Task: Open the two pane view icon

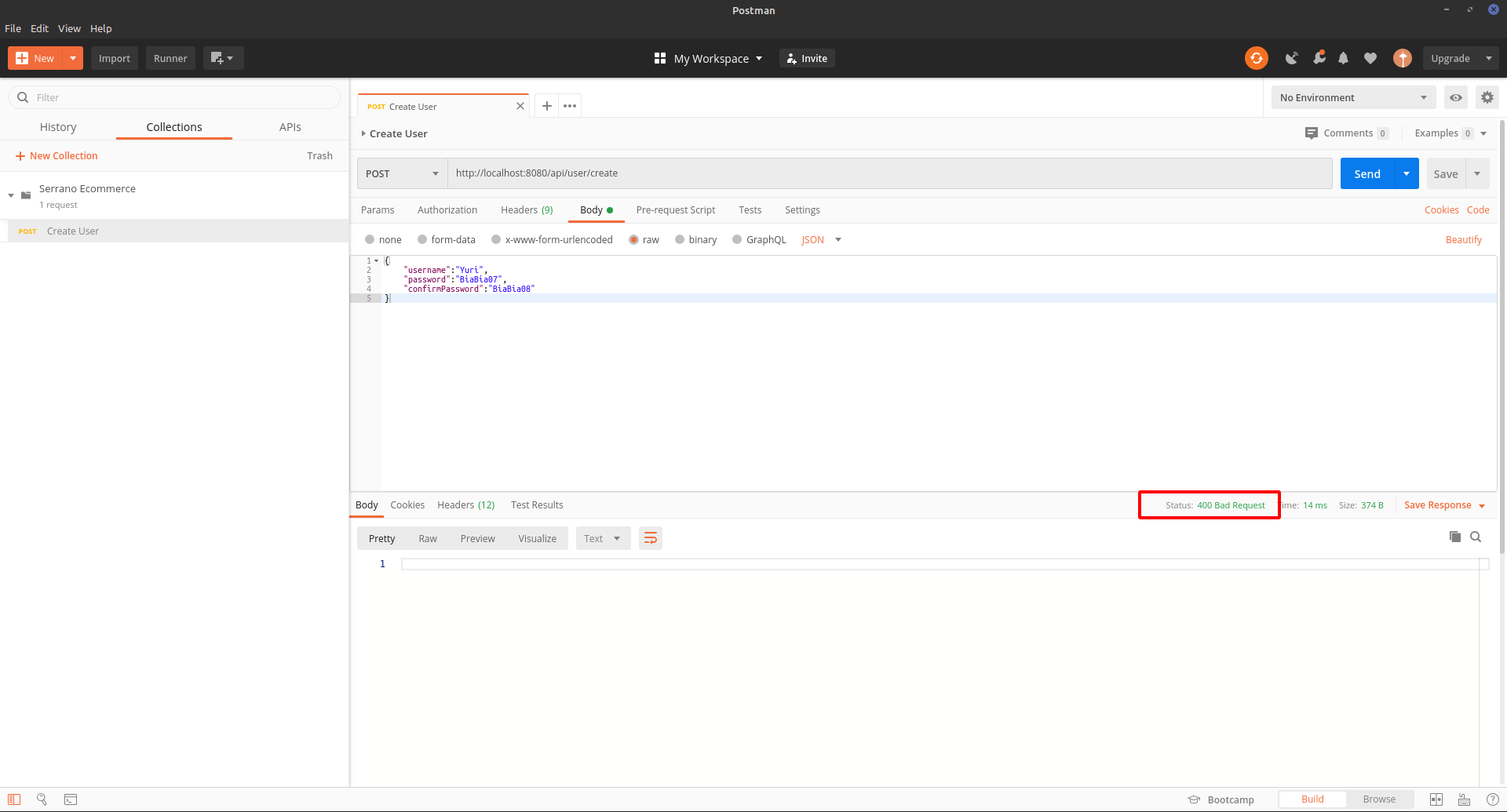Action: [1436, 799]
